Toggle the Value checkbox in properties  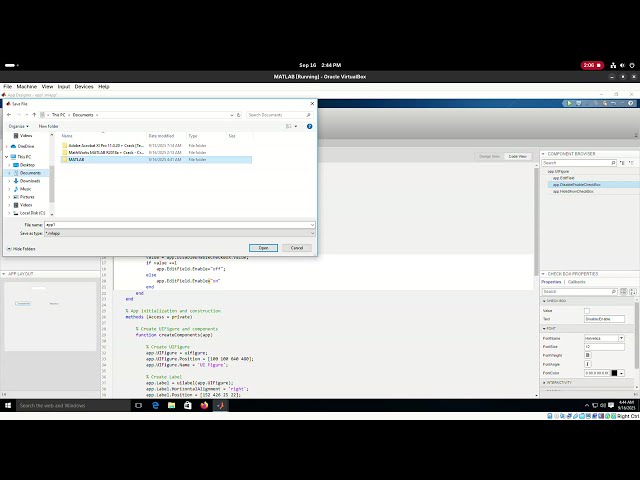click(587, 311)
